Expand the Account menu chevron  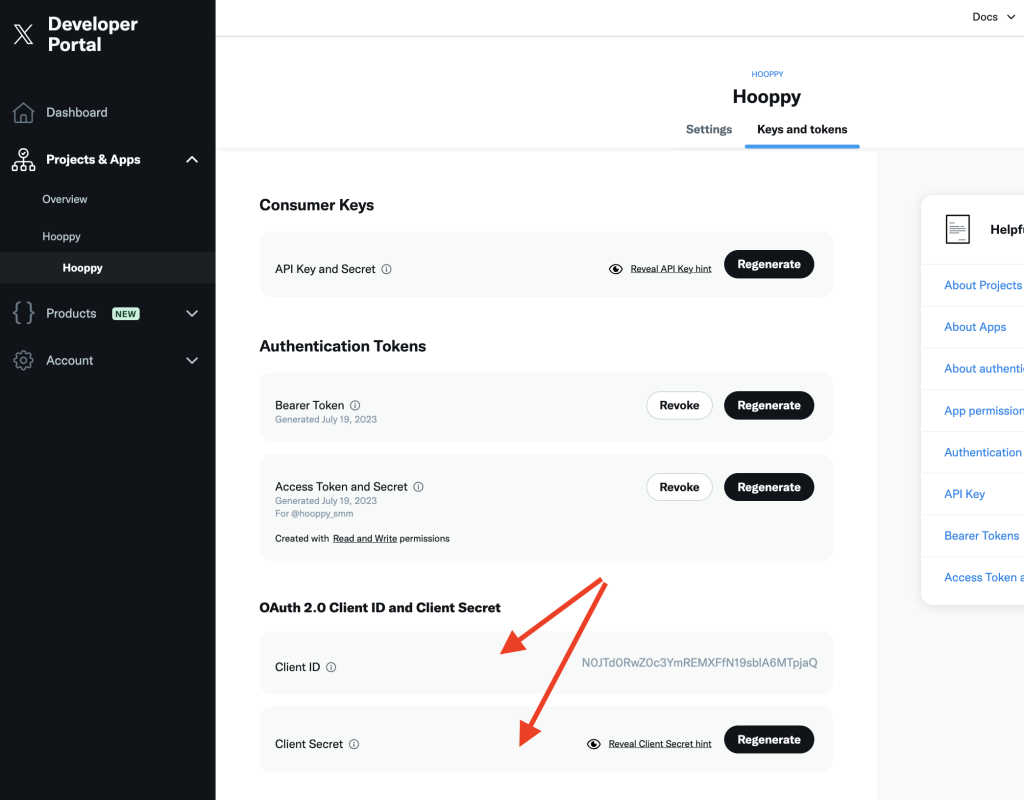192,361
